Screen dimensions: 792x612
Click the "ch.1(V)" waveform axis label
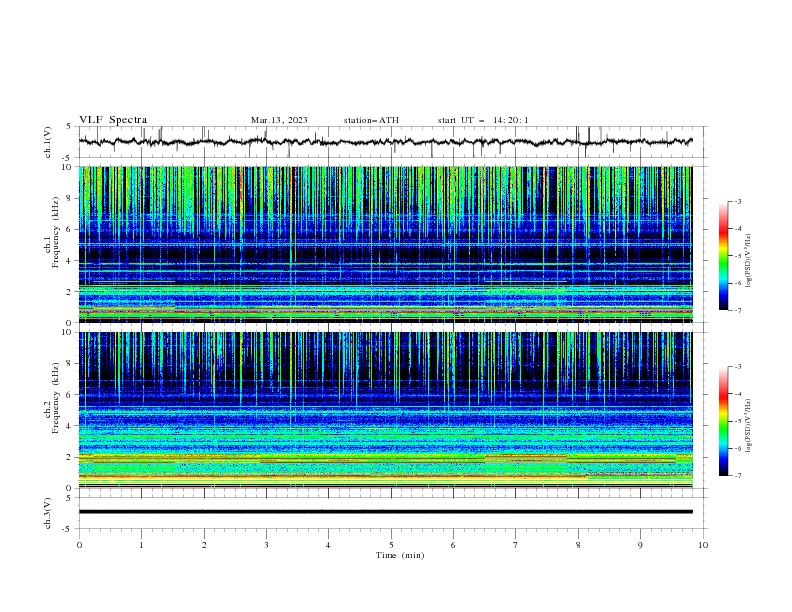pos(48,142)
